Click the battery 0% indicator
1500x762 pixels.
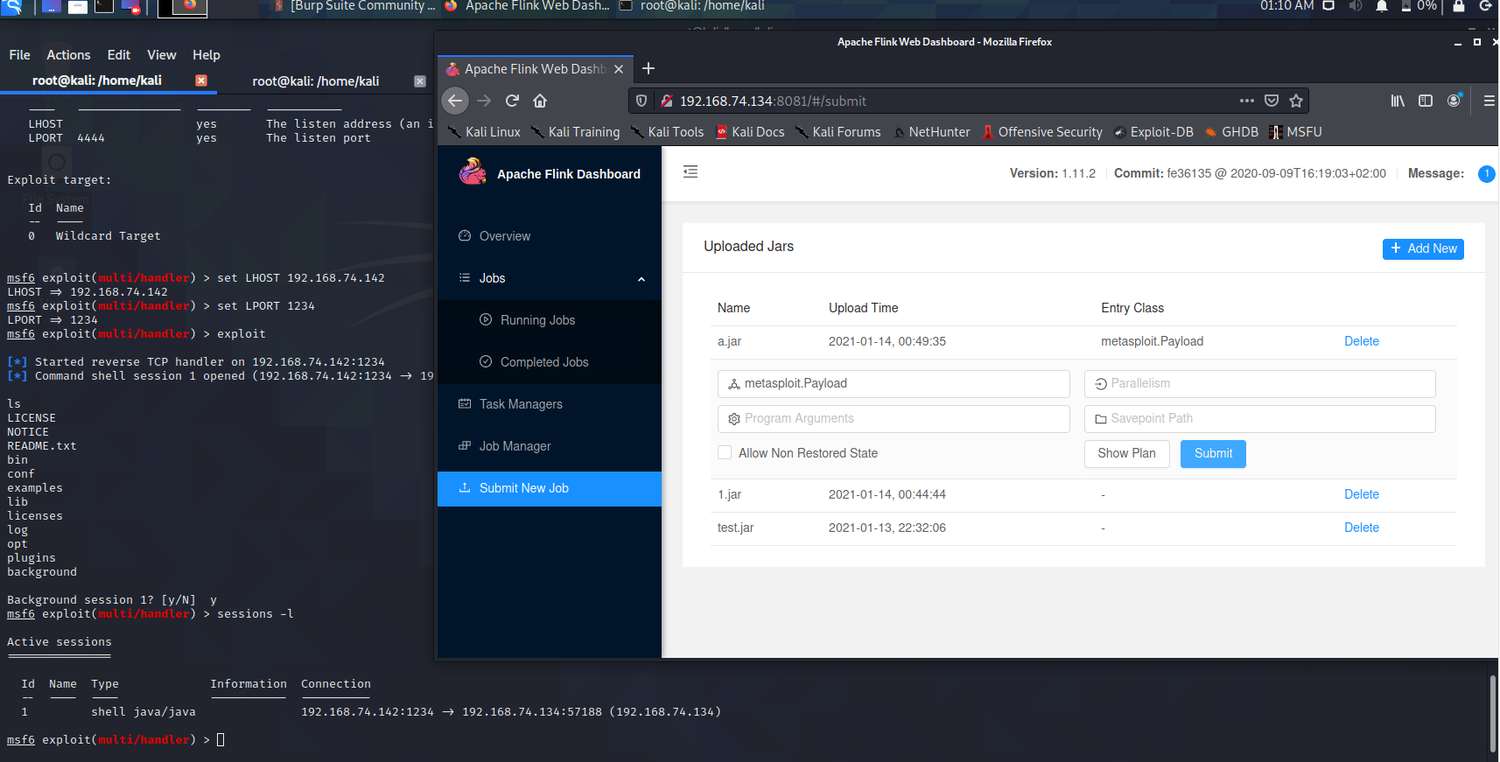coord(1418,6)
